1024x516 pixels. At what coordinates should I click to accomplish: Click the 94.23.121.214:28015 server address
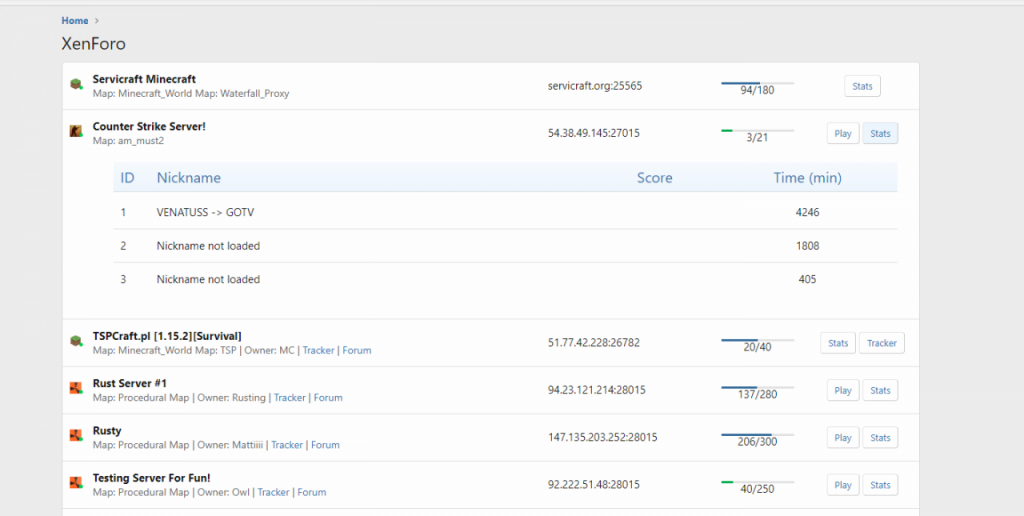(x=597, y=391)
